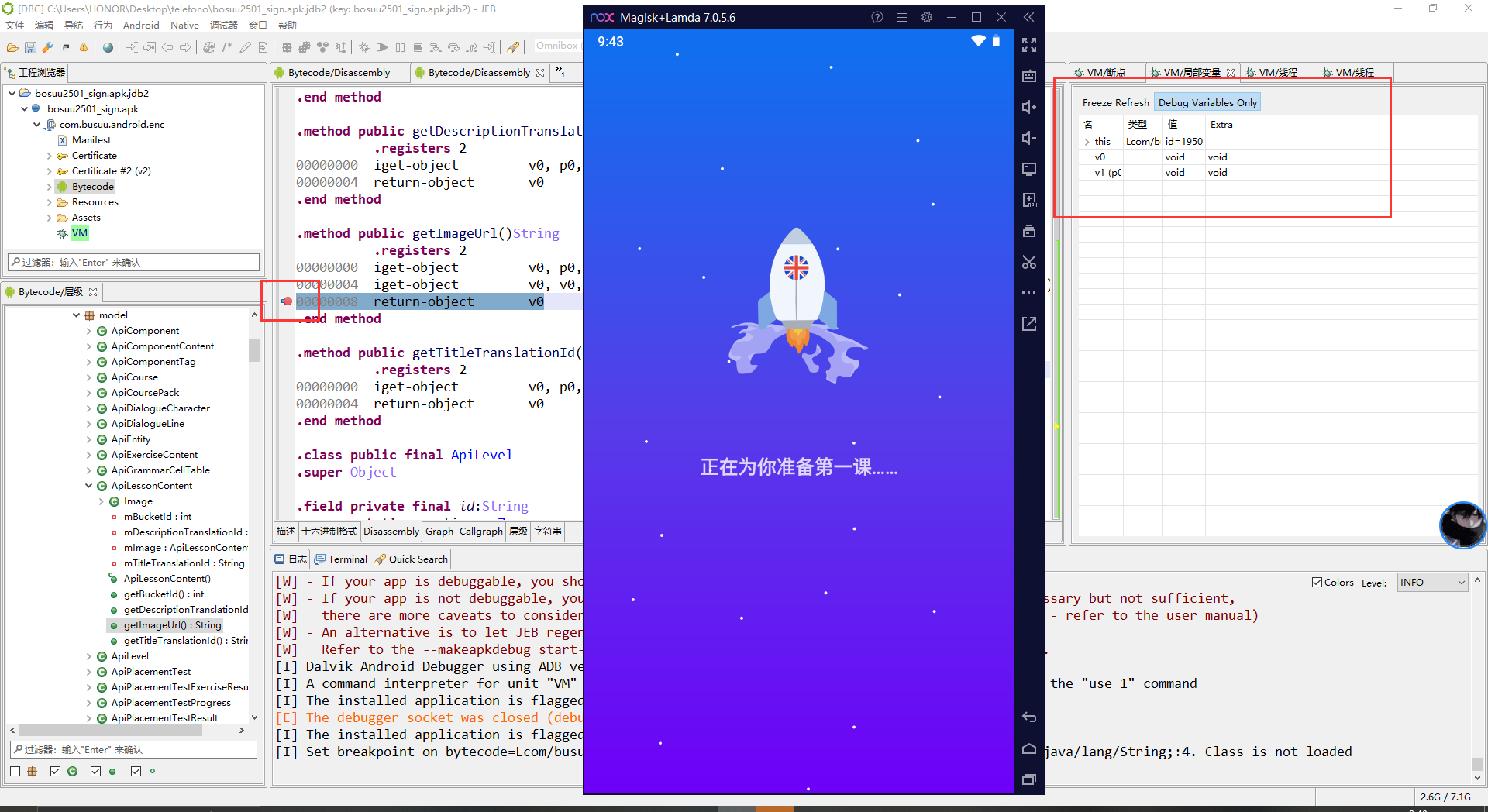
Task: Click the project explorer filter input field
Action: click(133, 263)
